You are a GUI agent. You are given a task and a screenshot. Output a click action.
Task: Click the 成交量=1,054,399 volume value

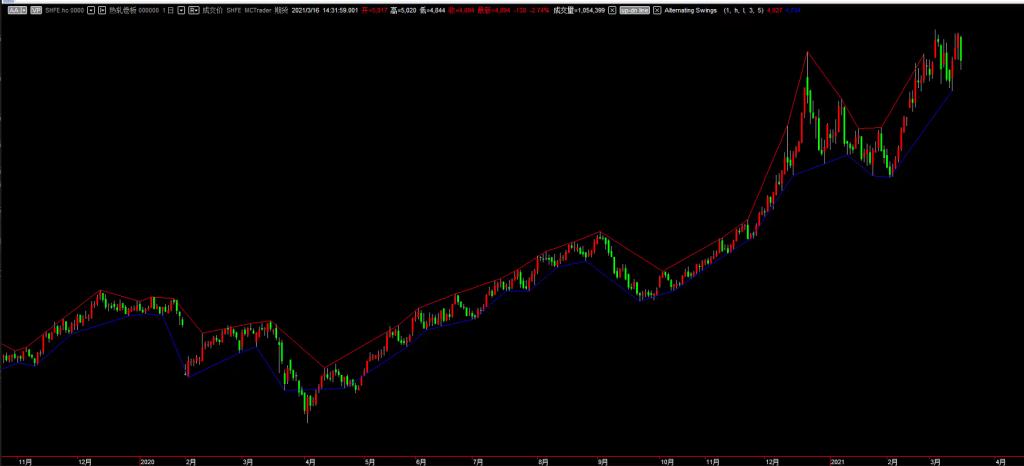[x=579, y=10]
